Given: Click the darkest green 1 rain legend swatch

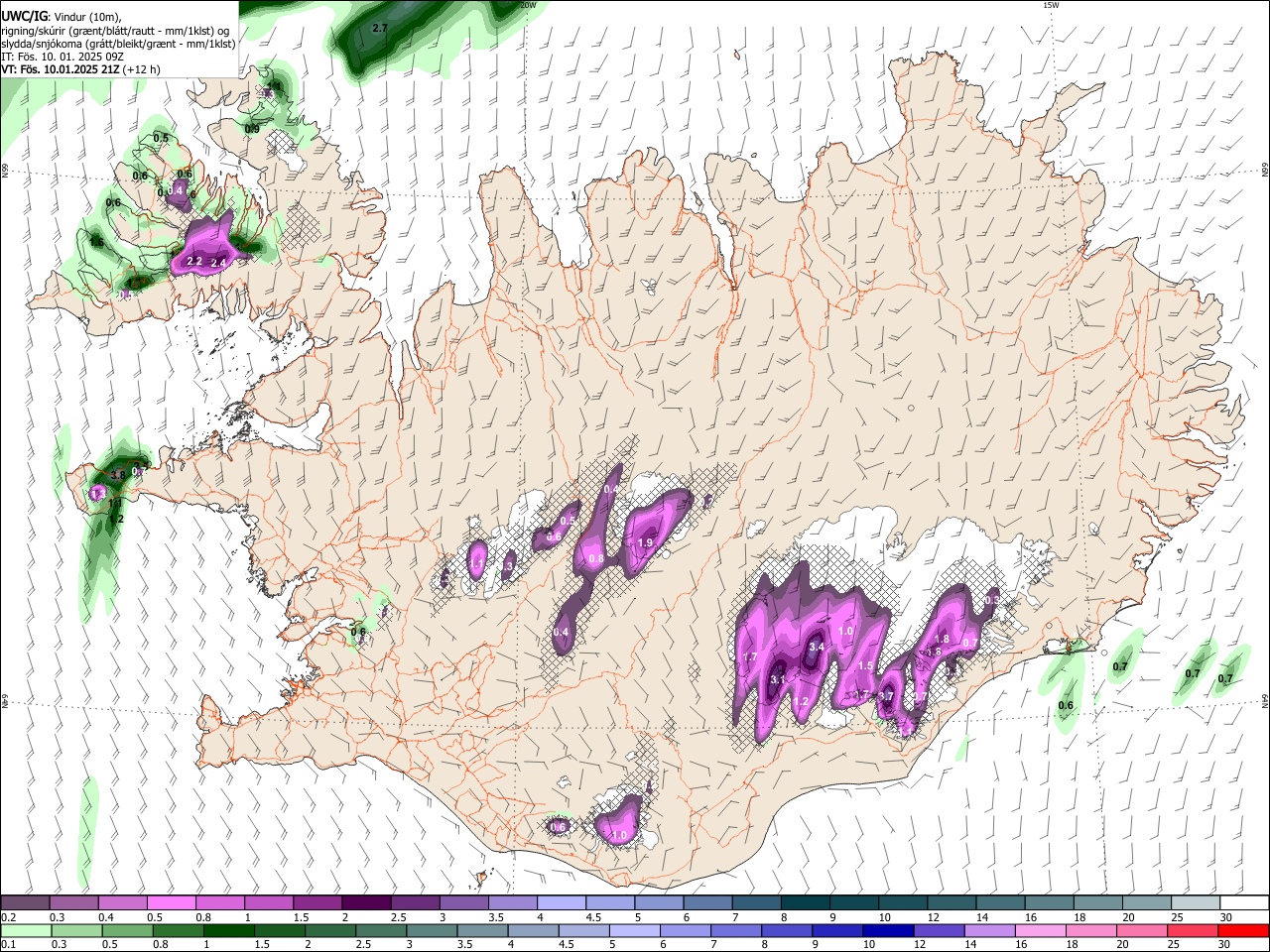Looking at the screenshot, I should tap(228, 930).
